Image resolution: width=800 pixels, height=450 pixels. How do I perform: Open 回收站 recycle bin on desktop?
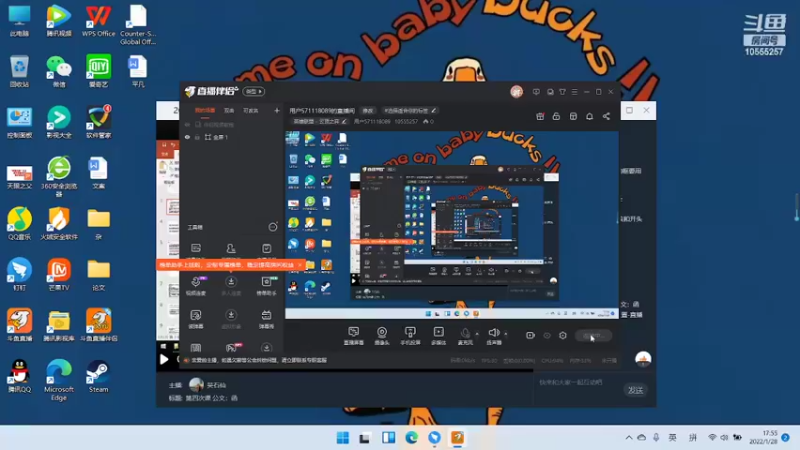[19, 71]
